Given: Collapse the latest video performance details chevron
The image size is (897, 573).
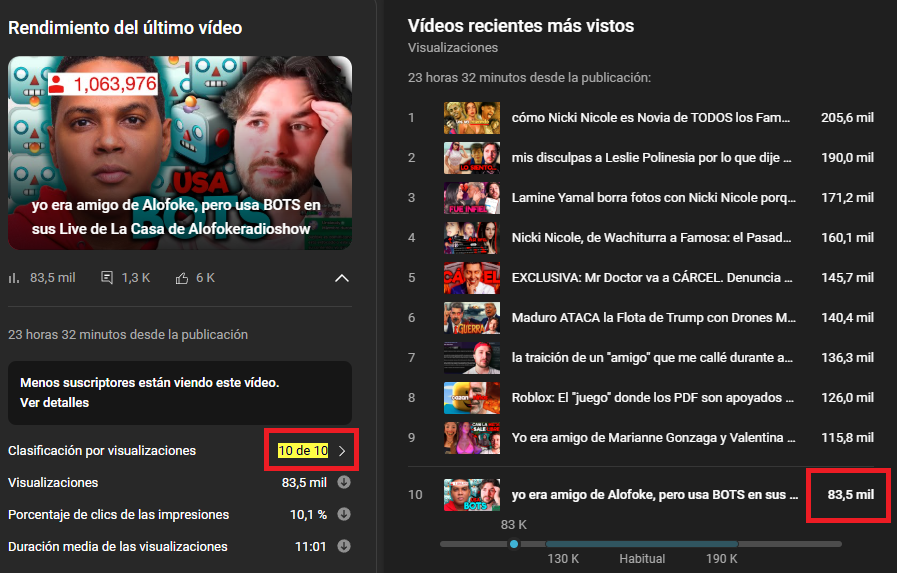Looking at the screenshot, I should 342,278.
